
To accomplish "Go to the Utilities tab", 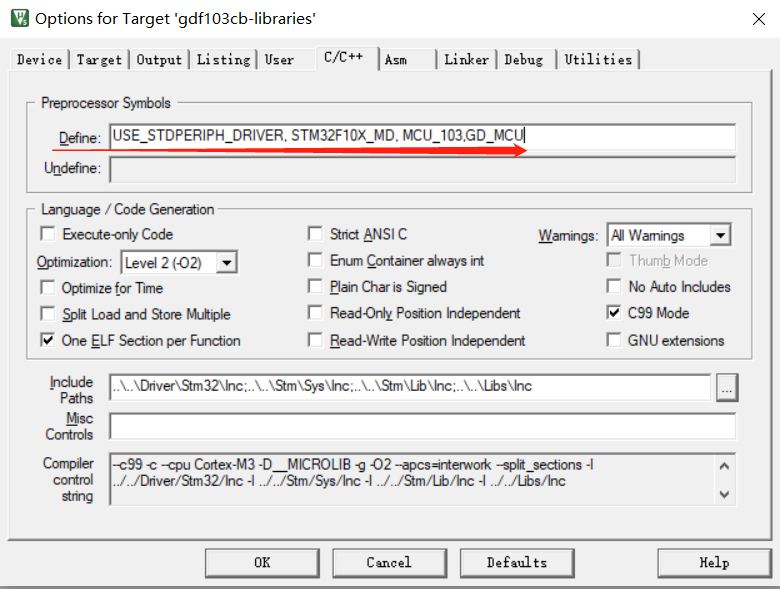I will click(598, 60).
